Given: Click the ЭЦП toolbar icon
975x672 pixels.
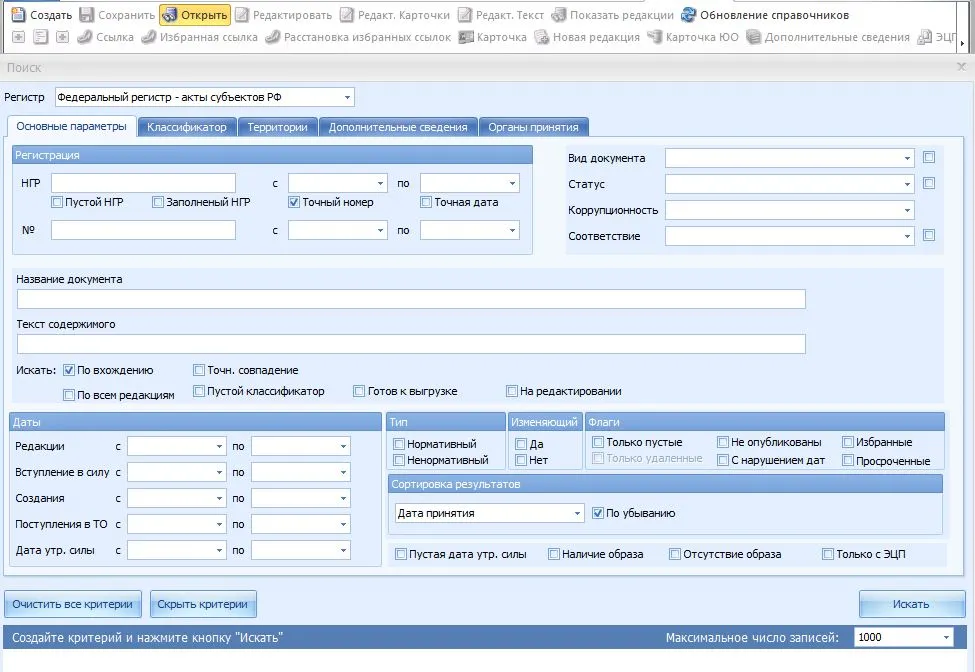Looking at the screenshot, I should pyautogui.click(x=925, y=37).
